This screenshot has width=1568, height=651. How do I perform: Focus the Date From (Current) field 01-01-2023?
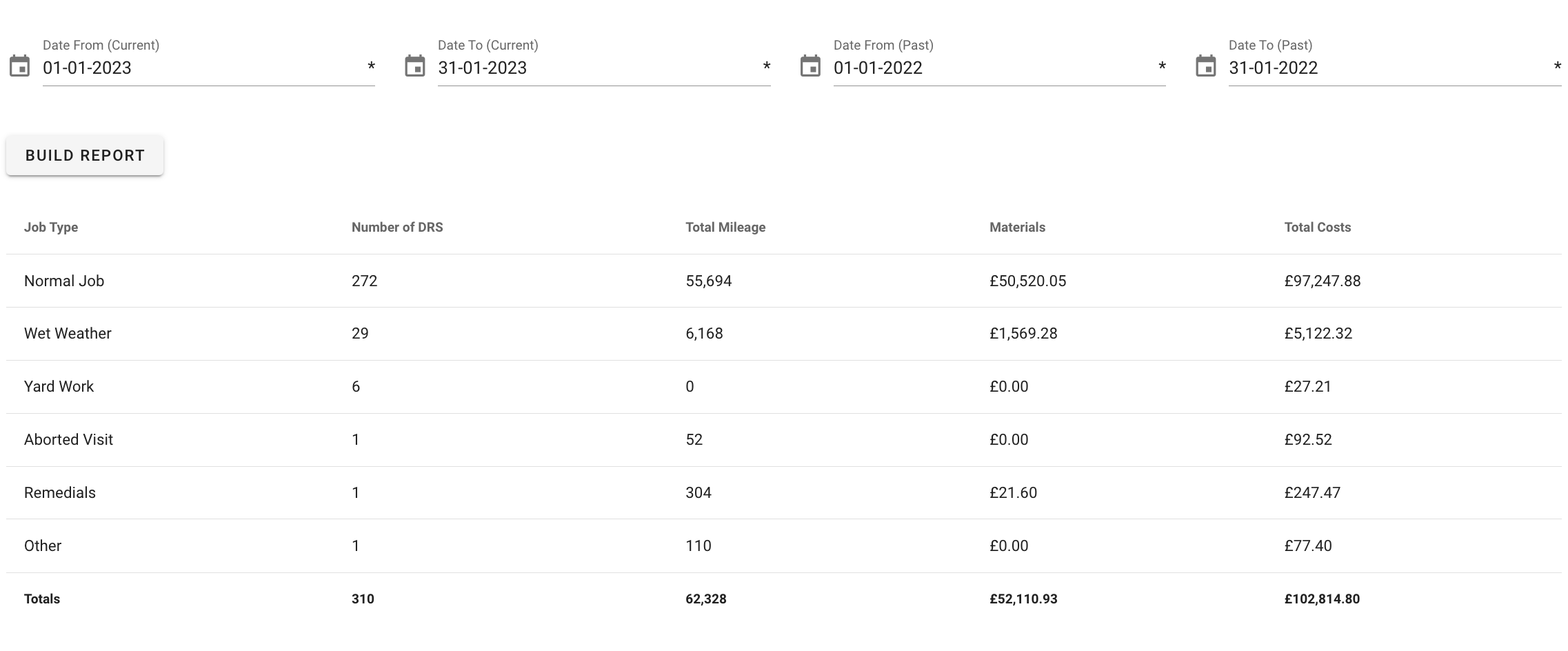[x=200, y=68]
